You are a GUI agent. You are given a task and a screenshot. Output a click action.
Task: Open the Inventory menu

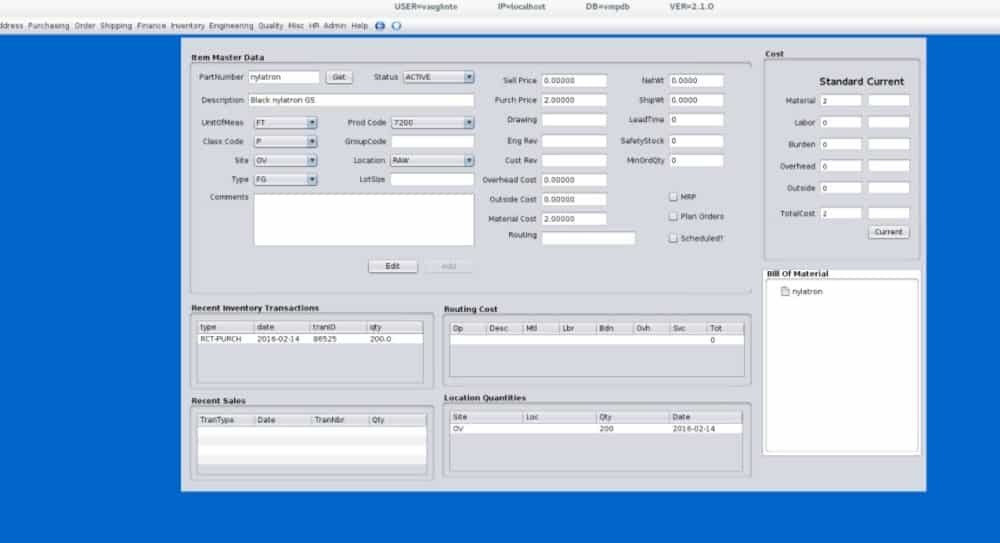coord(187,26)
